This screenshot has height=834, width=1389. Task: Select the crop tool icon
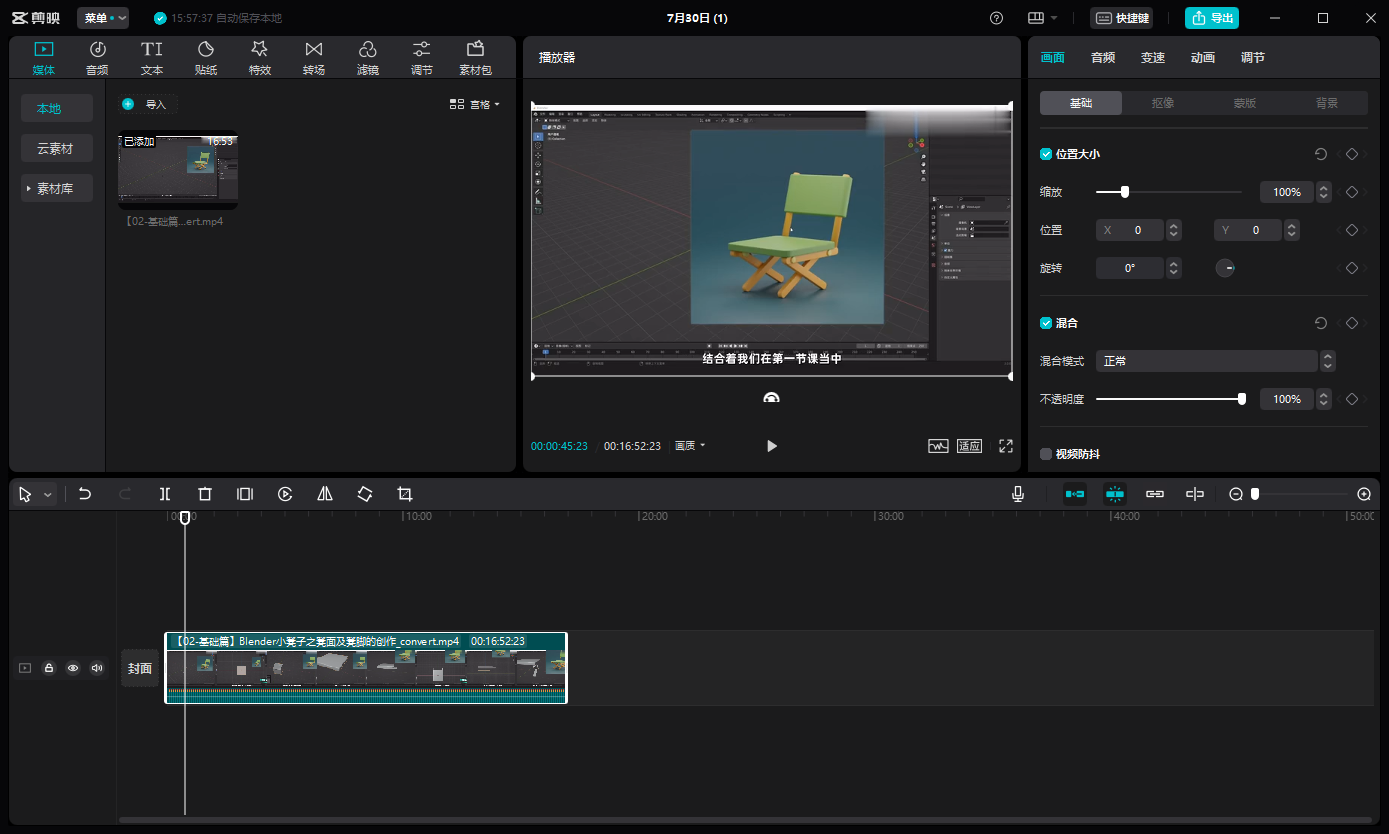point(405,494)
